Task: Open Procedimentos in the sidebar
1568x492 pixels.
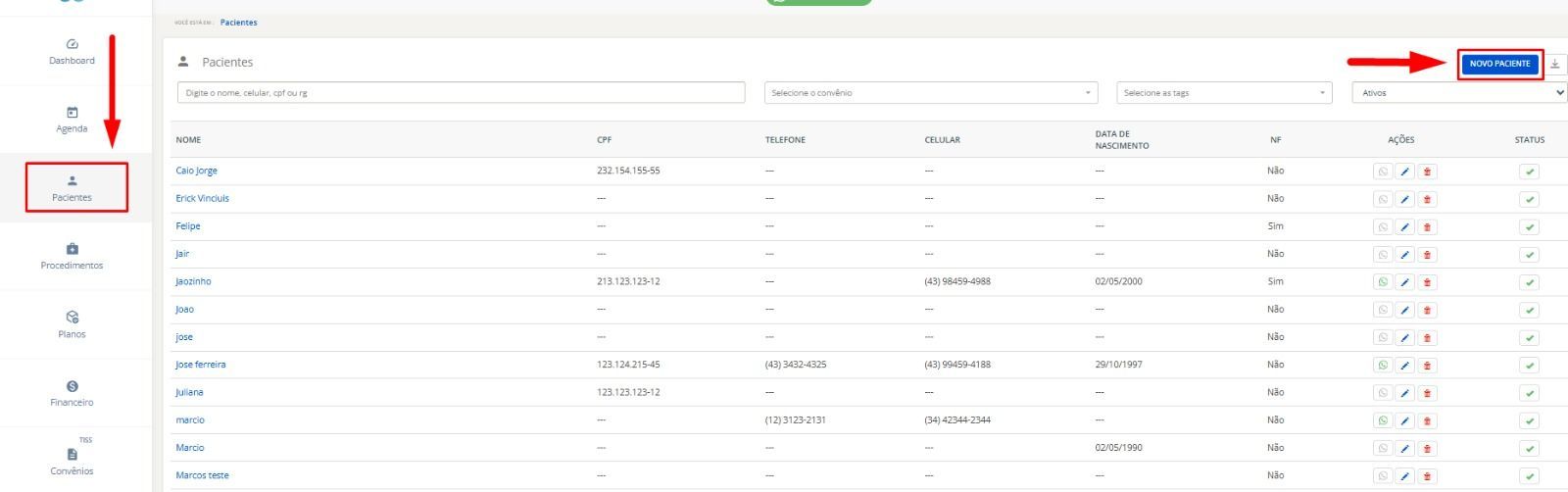Action: pyautogui.click(x=72, y=257)
